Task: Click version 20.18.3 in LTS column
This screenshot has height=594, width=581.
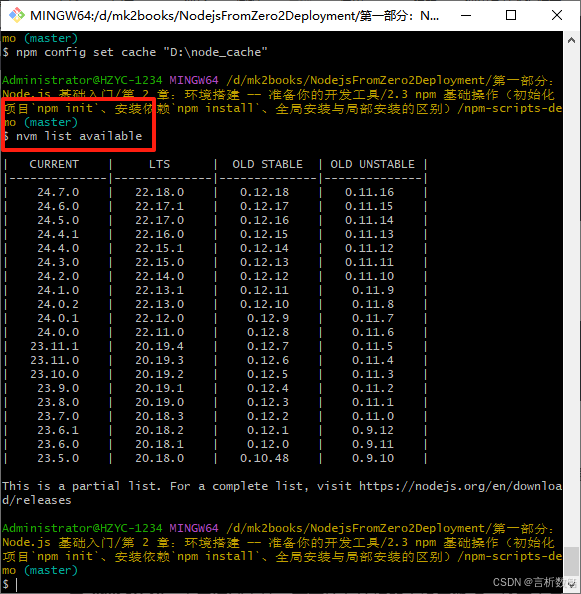Action: pyautogui.click(x=159, y=416)
